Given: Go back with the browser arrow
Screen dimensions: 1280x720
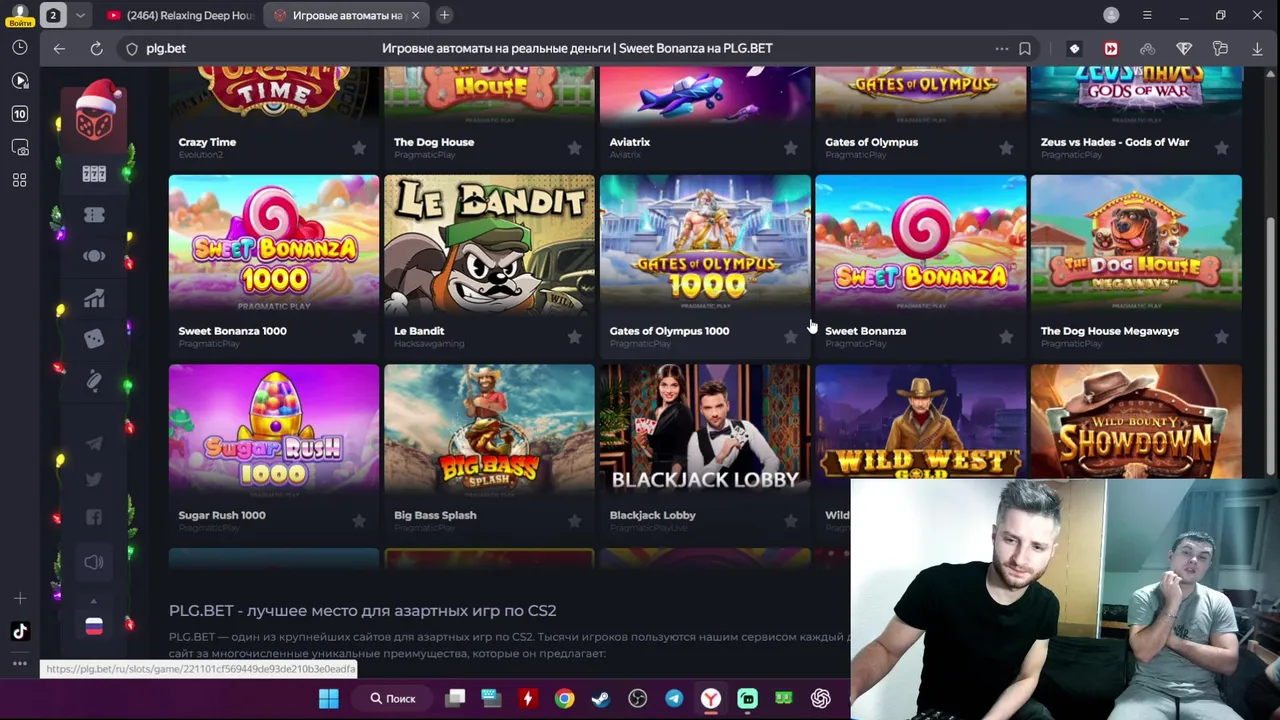Looking at the screenshot, I should [x=59, y=48].
